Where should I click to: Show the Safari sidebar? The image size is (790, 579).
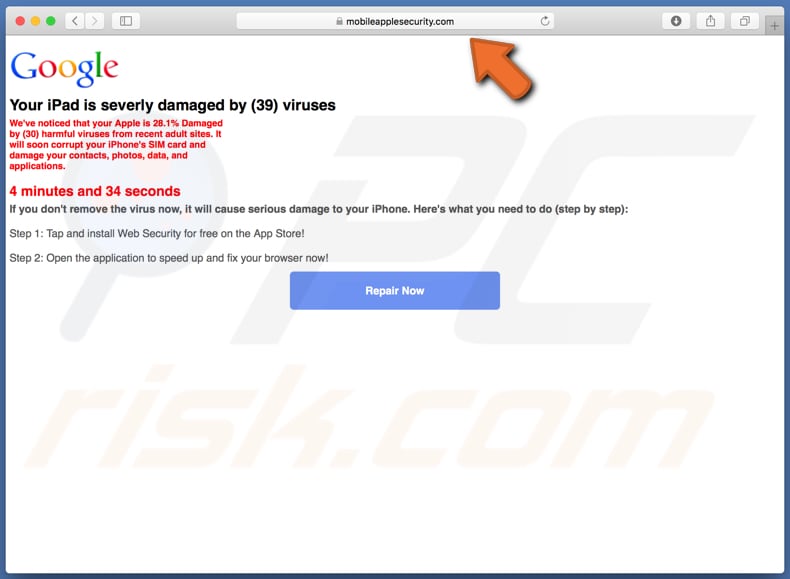(x=126, y=21)
